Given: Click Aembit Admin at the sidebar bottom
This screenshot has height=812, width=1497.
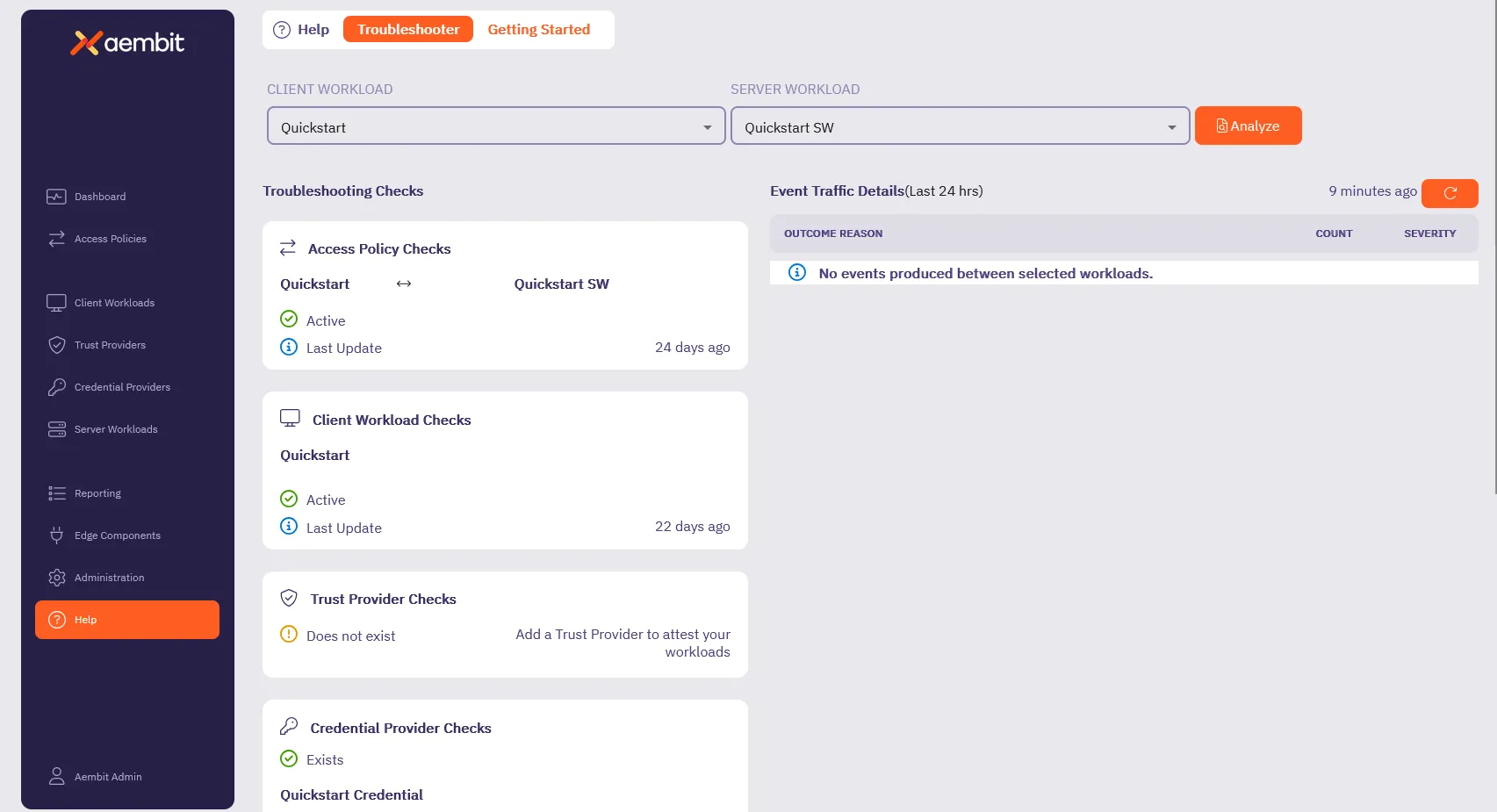Looking at the screenshot, I should click(x=108, y=776).
